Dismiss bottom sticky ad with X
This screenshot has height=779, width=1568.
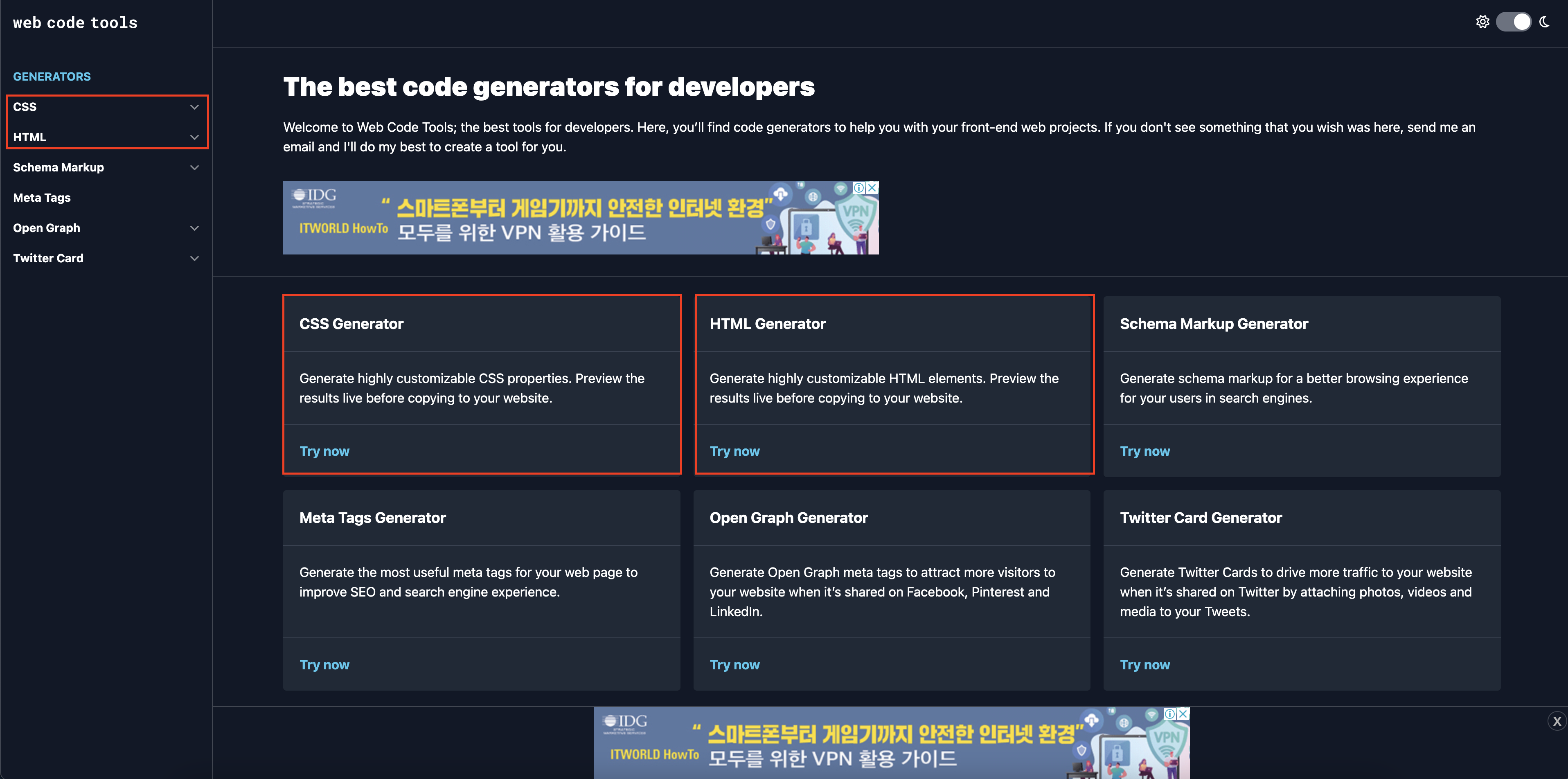1557,721
